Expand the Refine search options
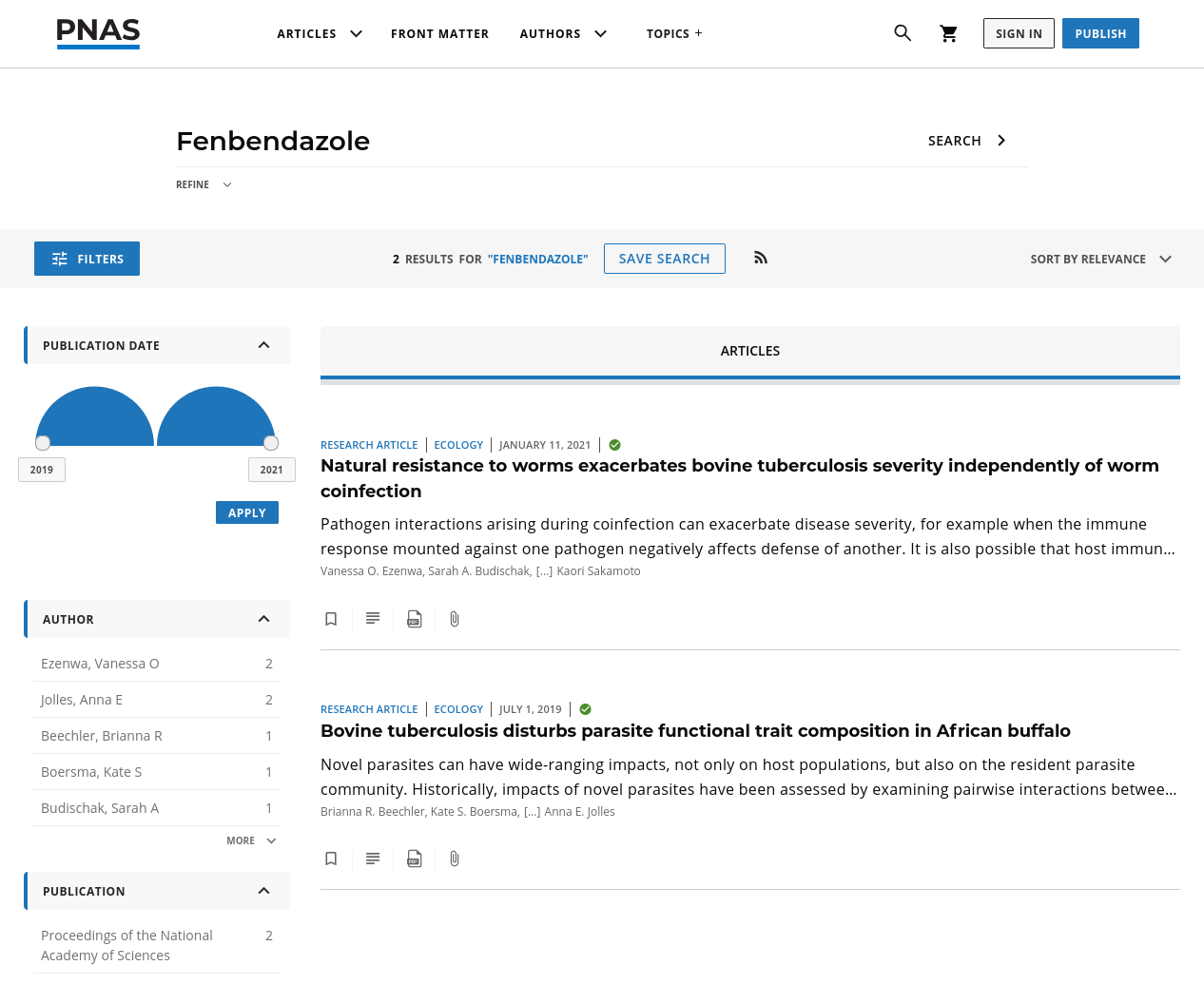This screenshot has height=1004, width=1204. (204, 184)
